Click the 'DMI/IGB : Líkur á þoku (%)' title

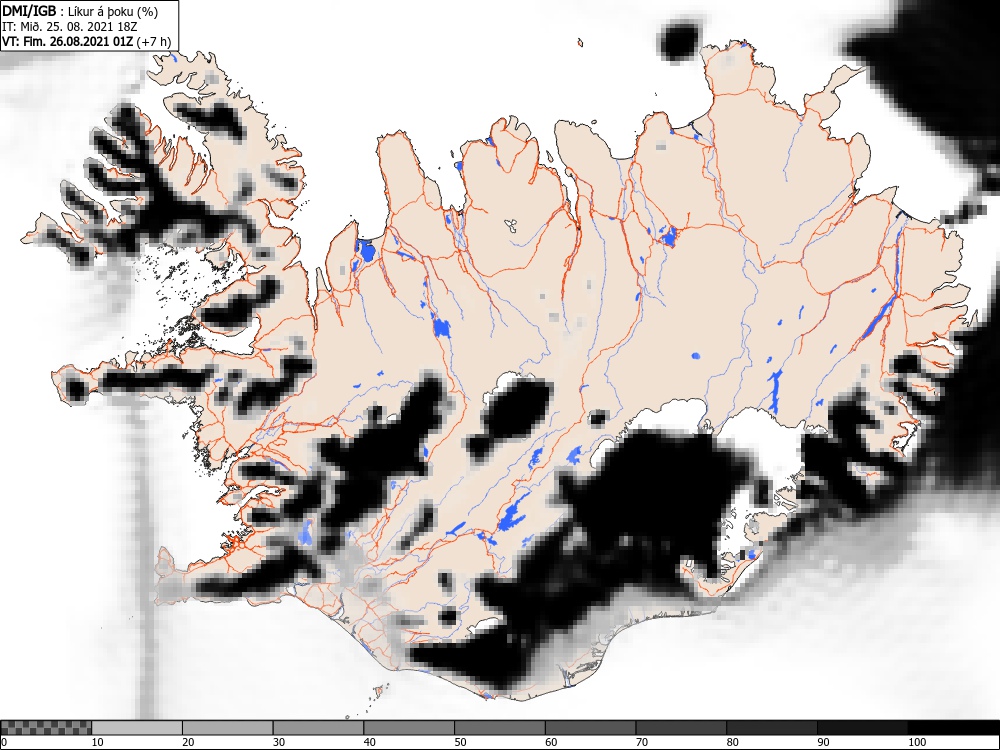[x=80, y=11]
